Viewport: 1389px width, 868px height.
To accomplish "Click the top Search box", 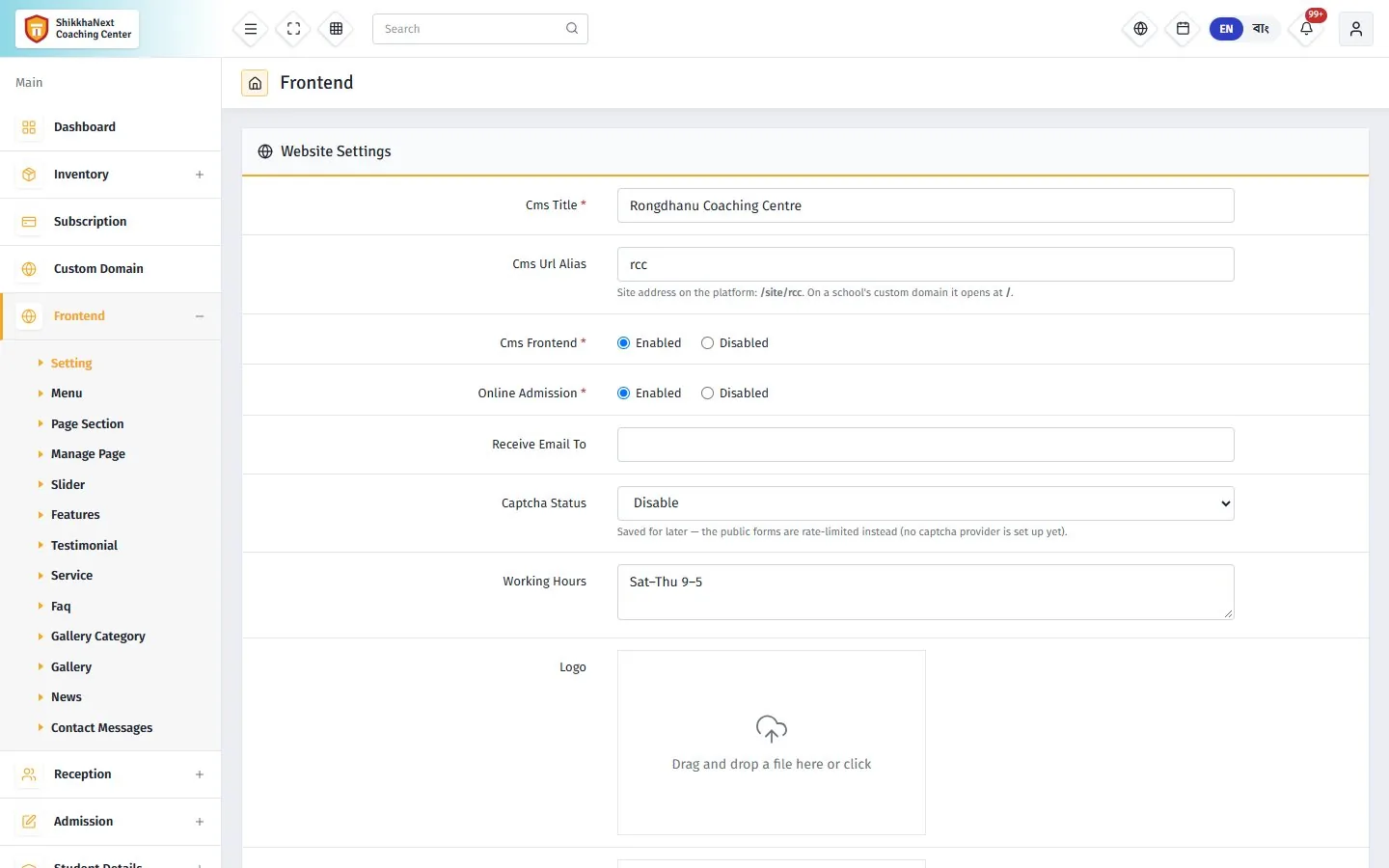I will click(480, 29).
